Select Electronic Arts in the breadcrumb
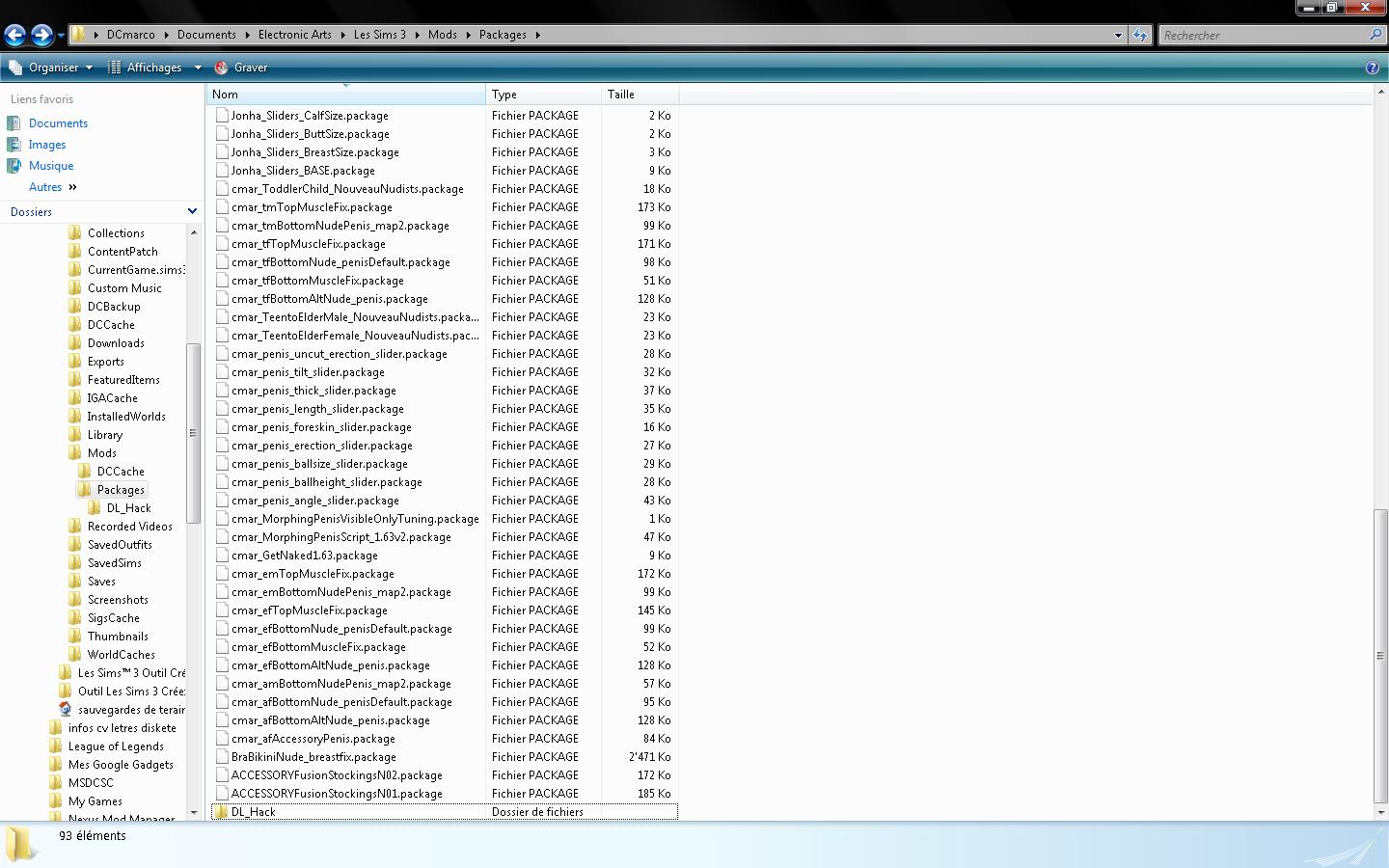 (294, 35)
